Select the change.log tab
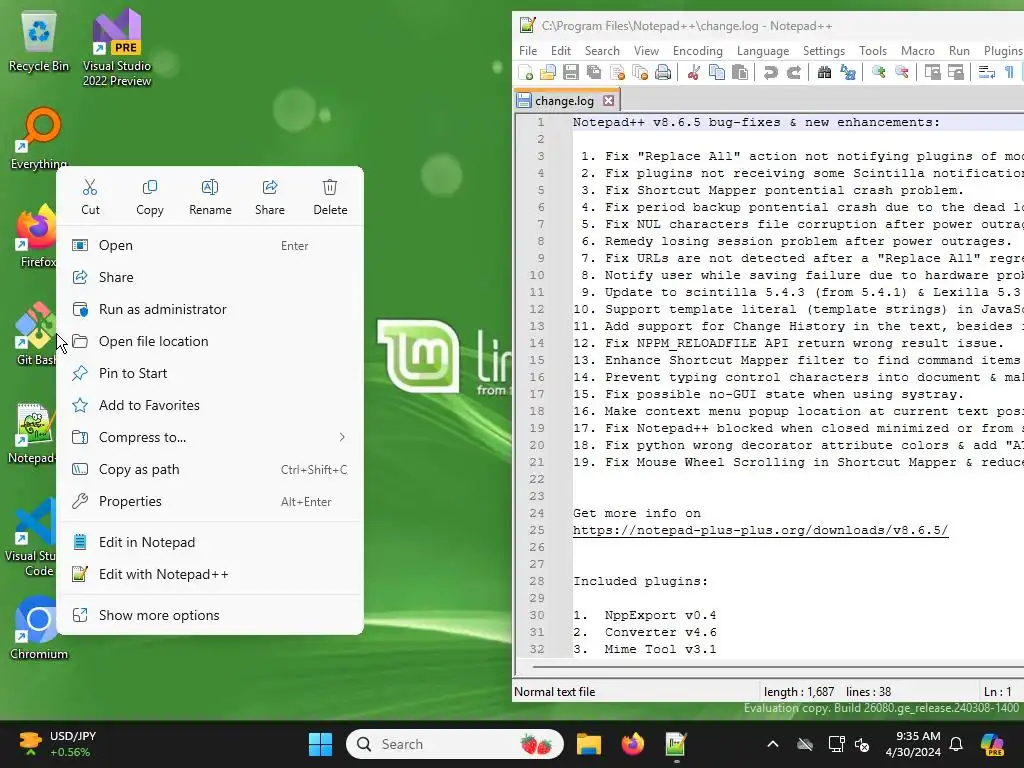 pos(566,101)
